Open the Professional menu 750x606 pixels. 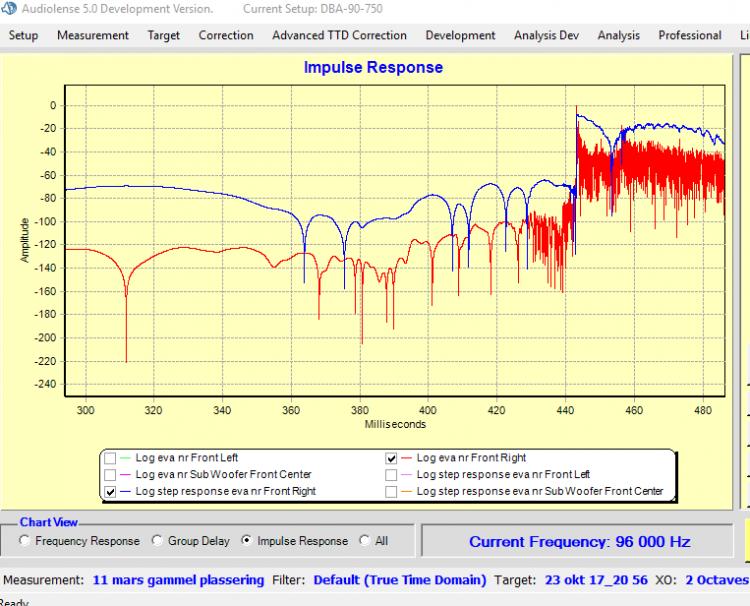pos(690,35)
